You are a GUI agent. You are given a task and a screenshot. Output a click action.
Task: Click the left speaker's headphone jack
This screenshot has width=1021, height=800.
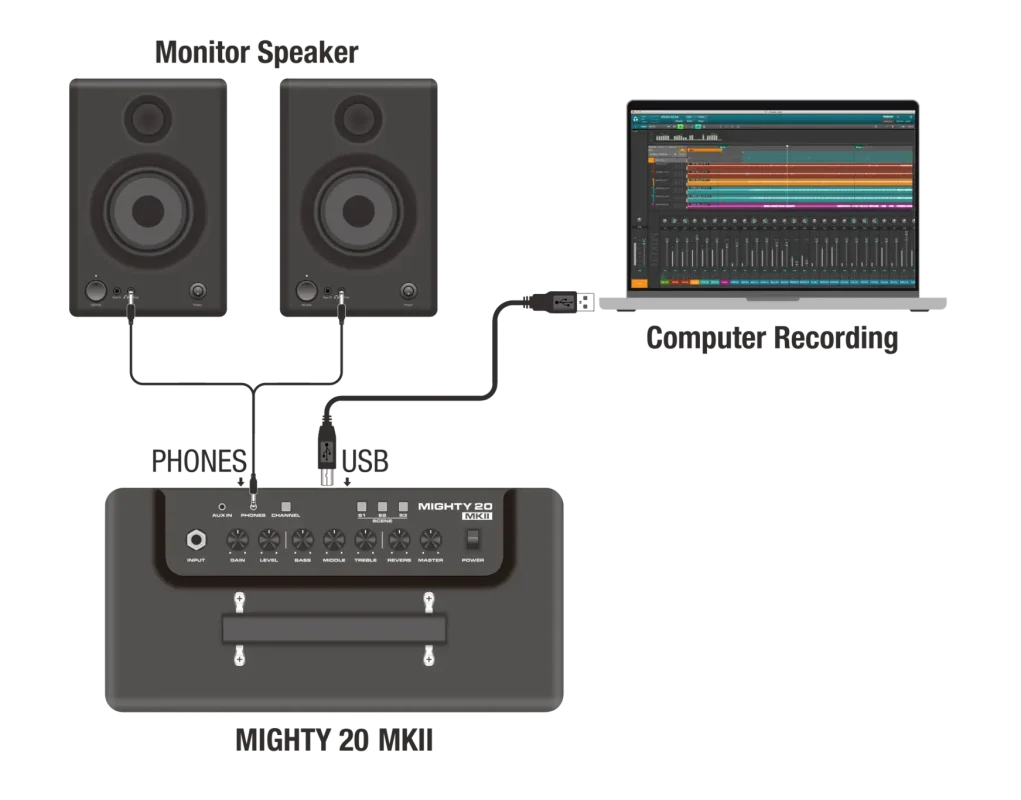(x=131, y=293)
